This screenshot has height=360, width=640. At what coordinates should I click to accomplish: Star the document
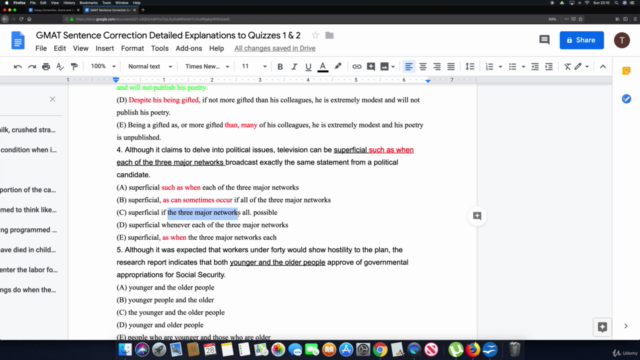(x=315, y=36)
